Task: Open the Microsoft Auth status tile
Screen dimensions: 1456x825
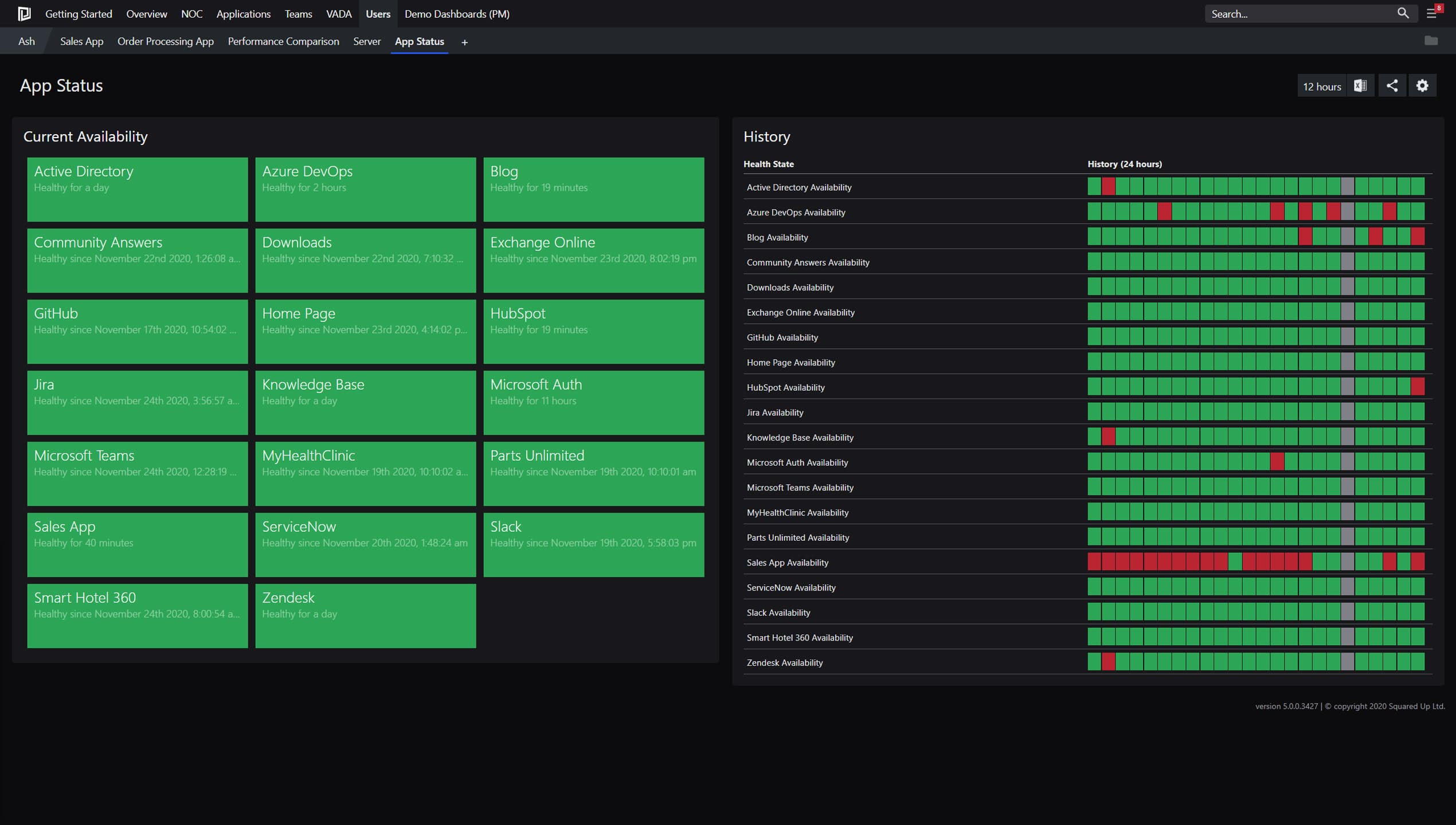Action: click(x=594, y=402)
